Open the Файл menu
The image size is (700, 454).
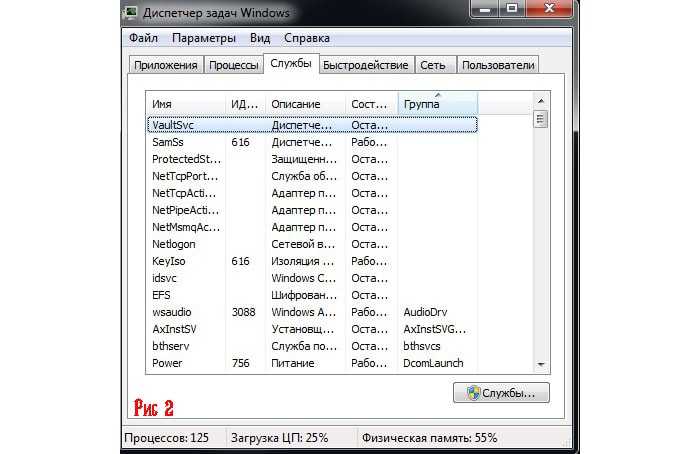point(143,38)
